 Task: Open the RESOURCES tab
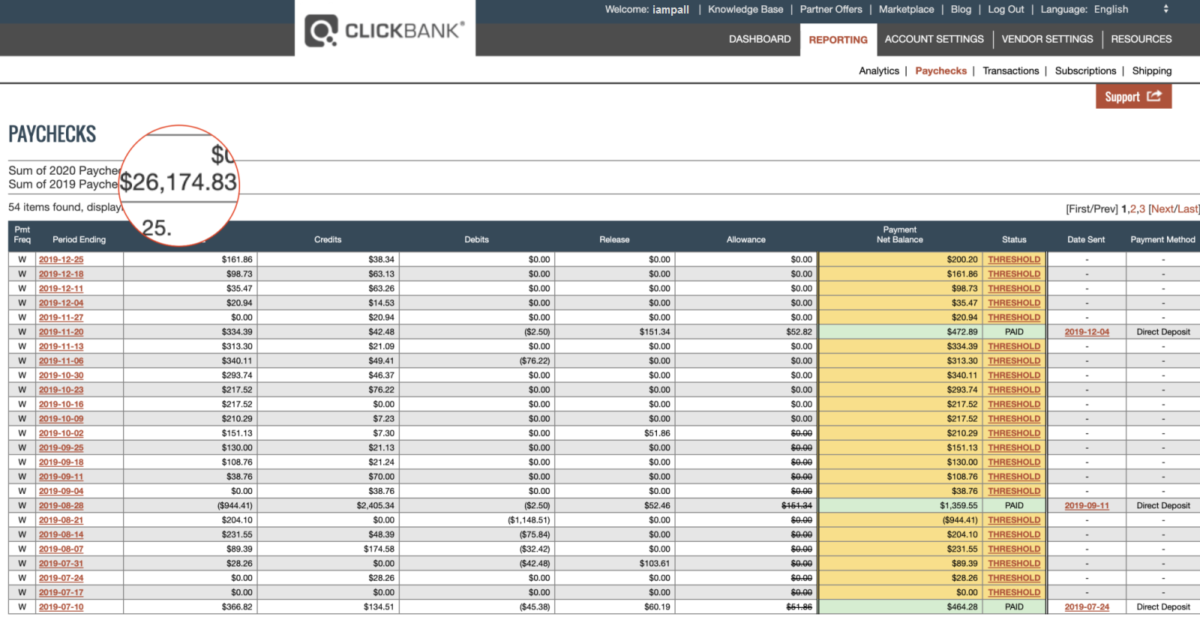click(1141, 39)
